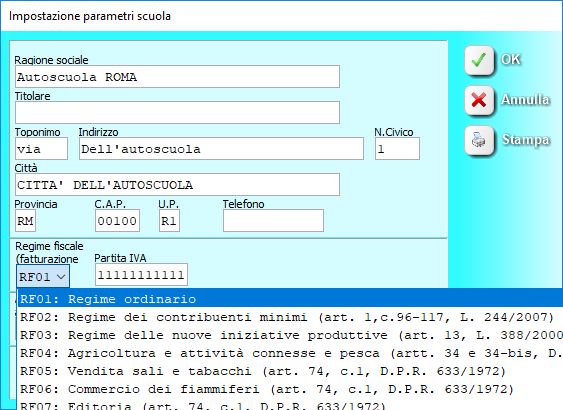Click the printer Stampa icon
Viewport: 563px width, 410px height.
coord(479,140)
